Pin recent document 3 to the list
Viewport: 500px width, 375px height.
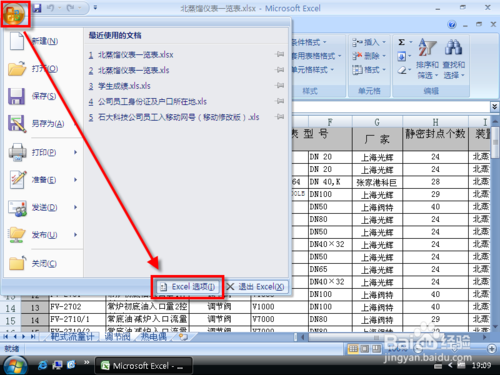[280, 85]
